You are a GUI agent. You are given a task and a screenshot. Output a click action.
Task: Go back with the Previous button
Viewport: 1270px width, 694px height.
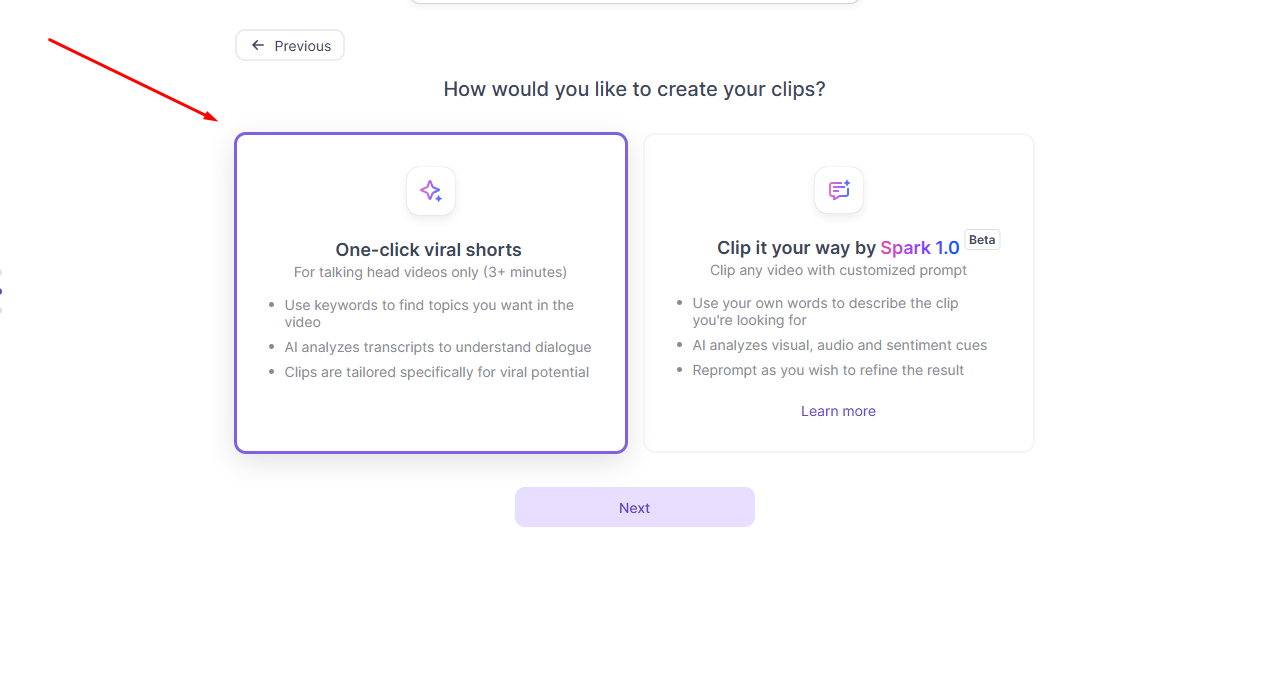[290, 46]
